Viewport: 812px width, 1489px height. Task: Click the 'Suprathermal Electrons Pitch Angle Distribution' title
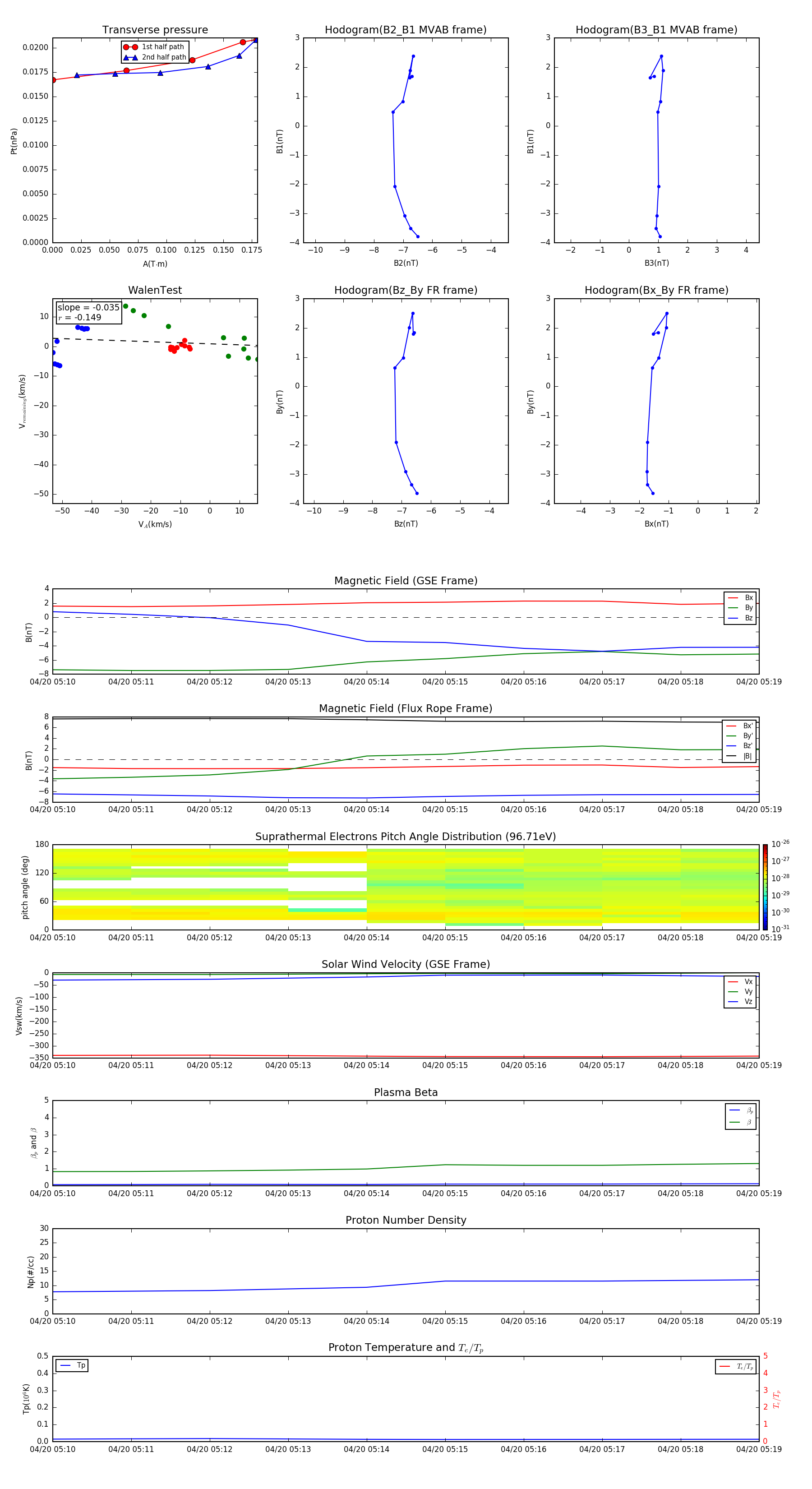click(x=406, y=837)
